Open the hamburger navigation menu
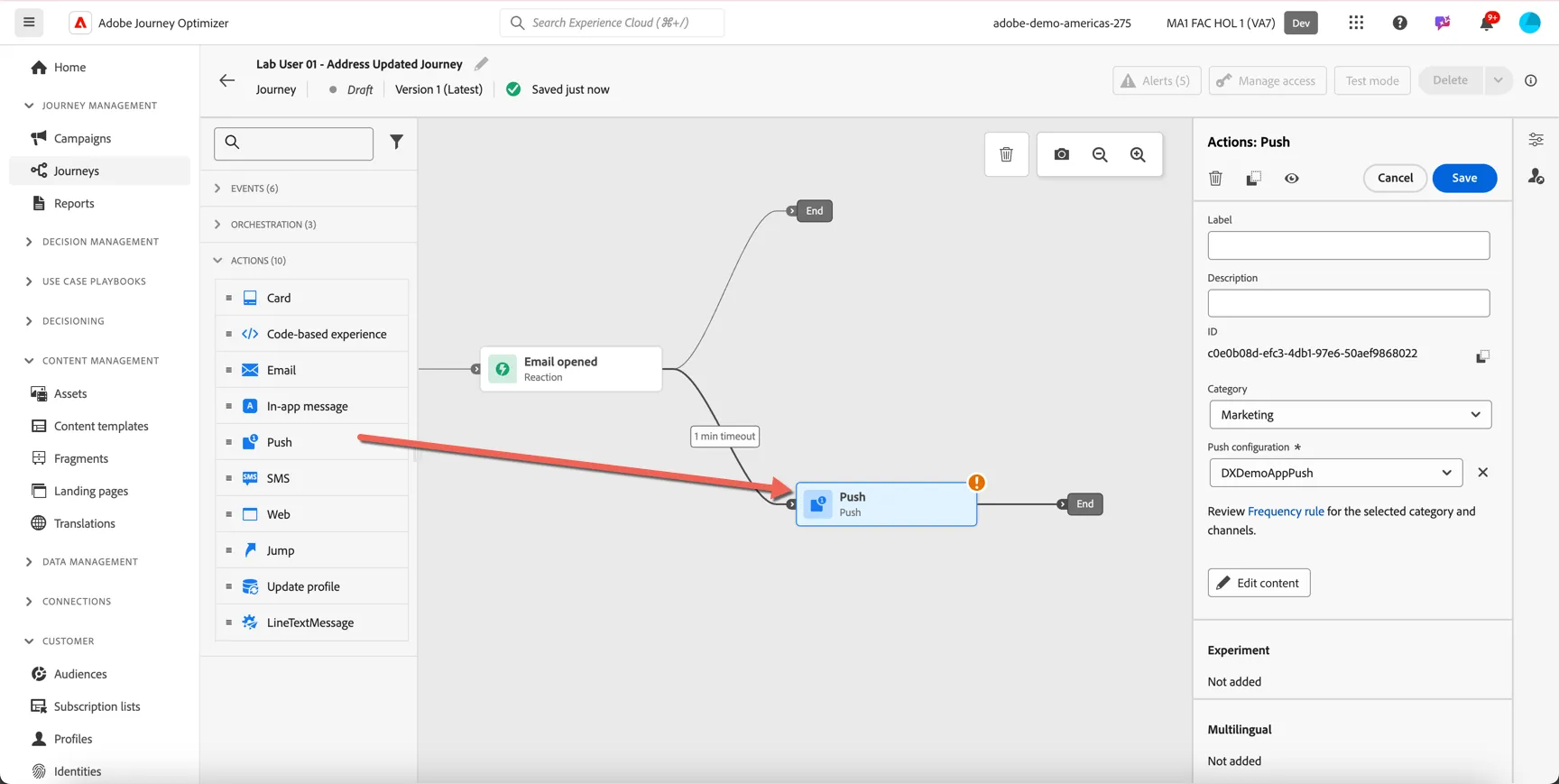This screenshot has height=784, width=1559. (x=29, y=23)
